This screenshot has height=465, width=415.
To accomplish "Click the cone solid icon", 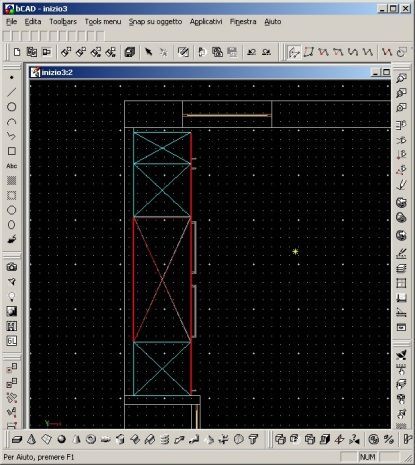I will [x=31, y=439].
